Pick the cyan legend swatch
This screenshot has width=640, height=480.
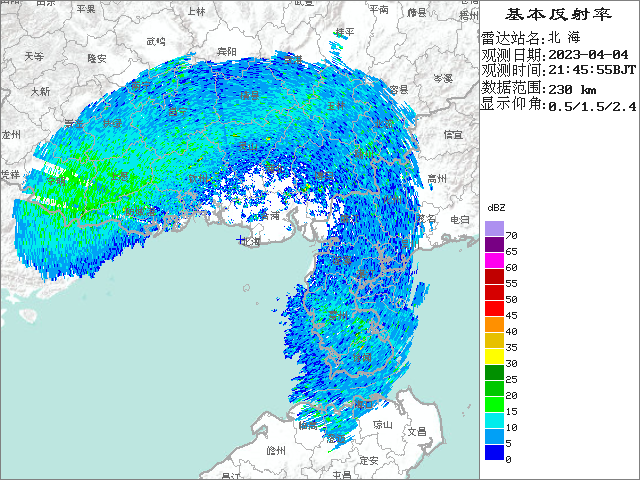pos(494,420)
